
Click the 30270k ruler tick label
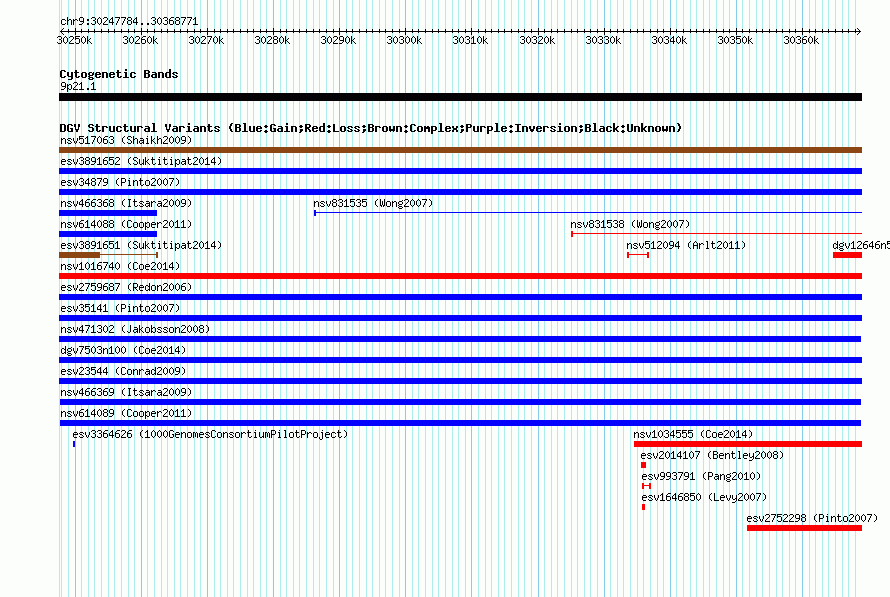tap(206, 40)
